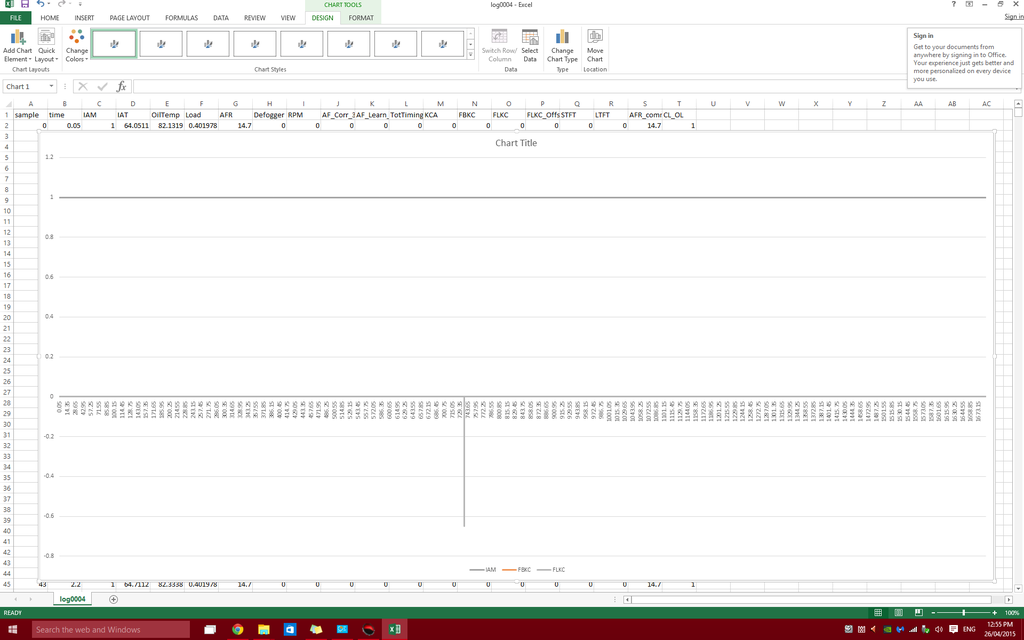This screenshot has height=640, width=1024.
Task: Click the Insert Function fx icon
Action: (x=120, y=87)
